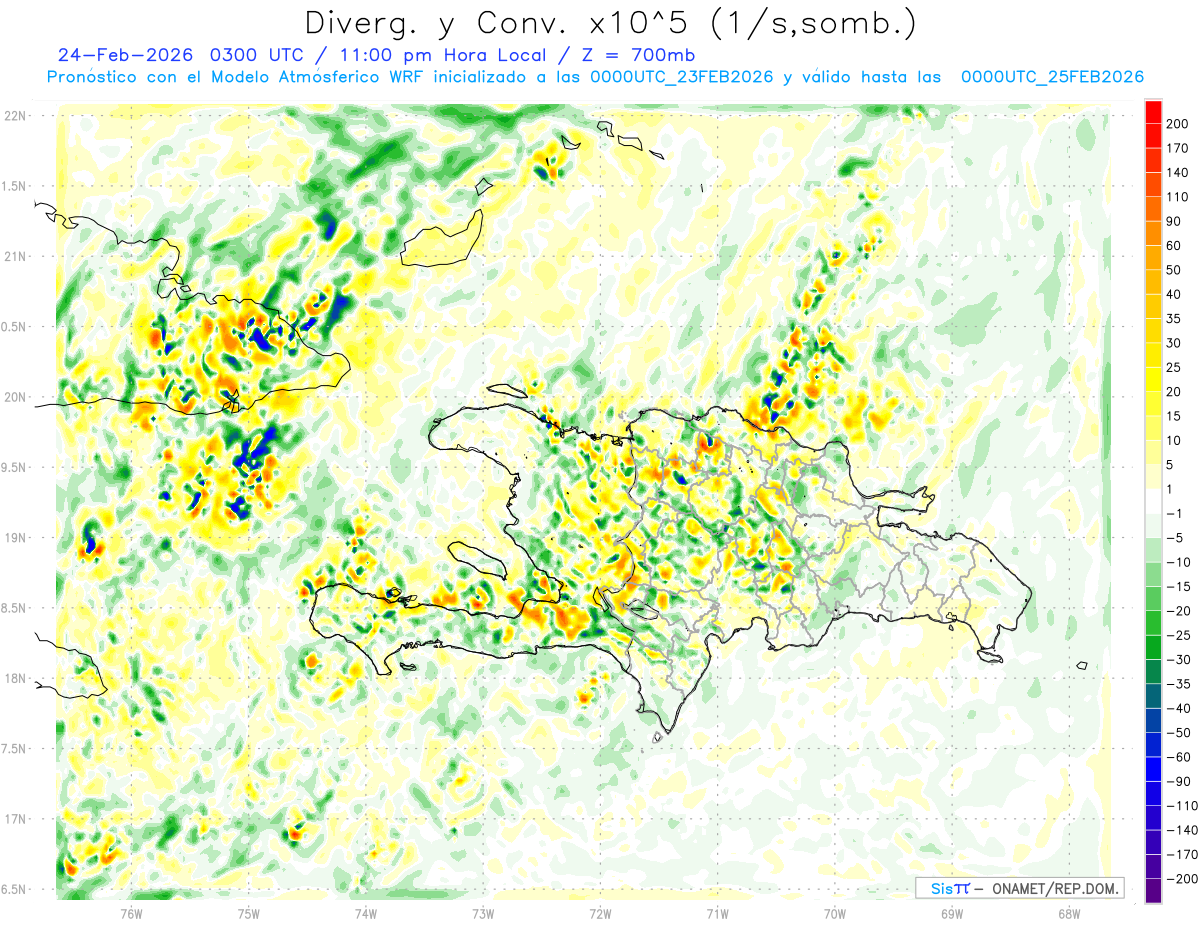Click the '21N' latitude axis label
1200x927 pixels.
pos(15,257)
